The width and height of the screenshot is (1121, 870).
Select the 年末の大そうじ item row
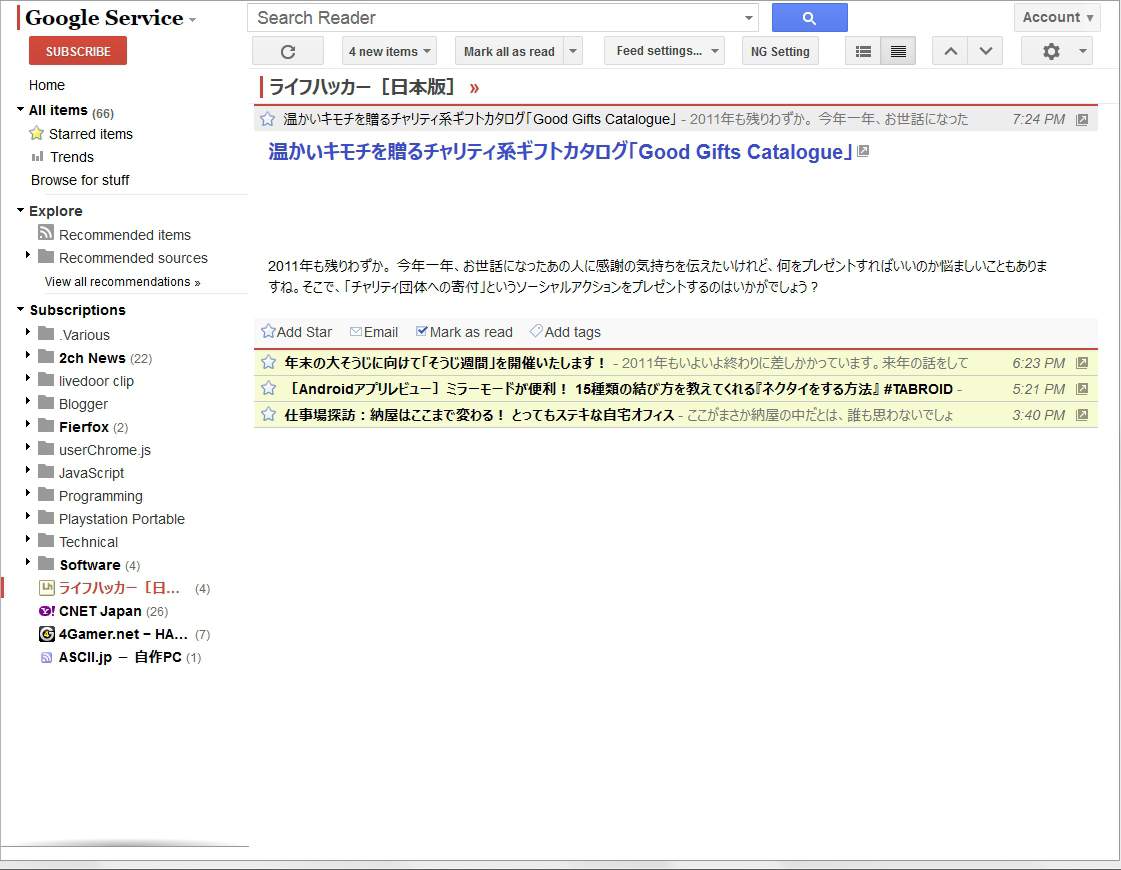pyautogui.click(x=676, y=363)
